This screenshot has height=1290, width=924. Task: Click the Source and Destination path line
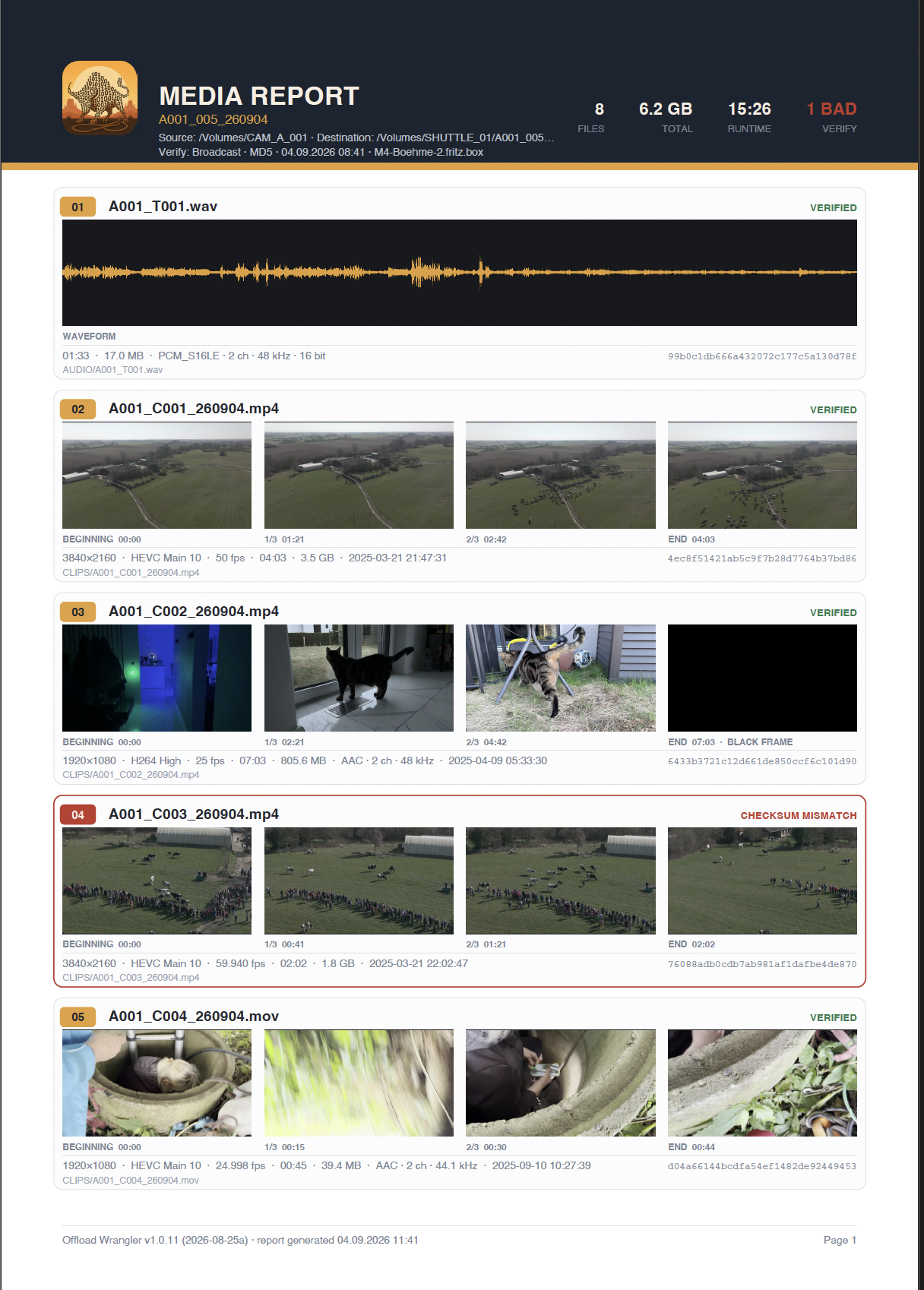(x=356, y=138)
